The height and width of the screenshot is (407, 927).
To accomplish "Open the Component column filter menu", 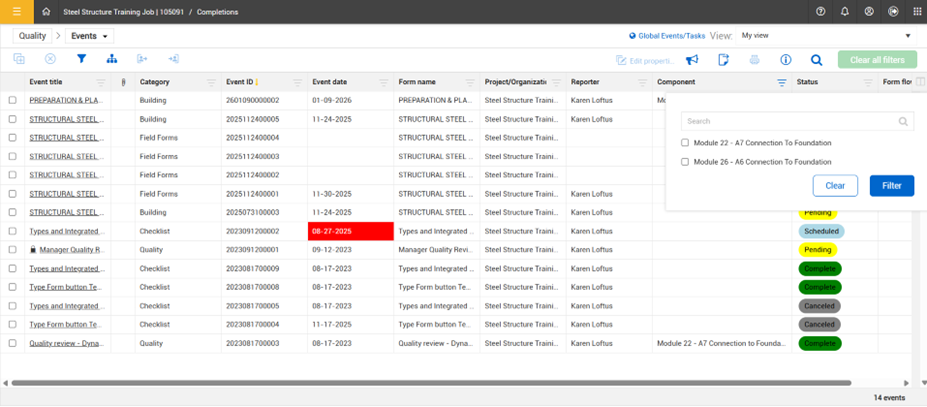I will [781, 83].
